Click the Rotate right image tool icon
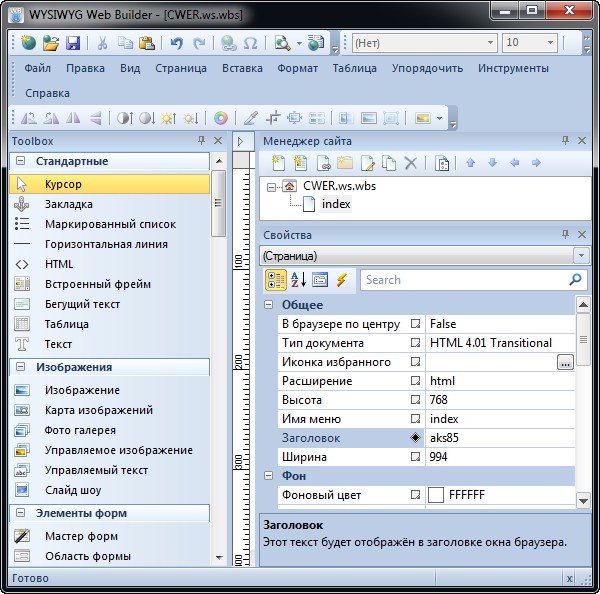 (51, 118)
